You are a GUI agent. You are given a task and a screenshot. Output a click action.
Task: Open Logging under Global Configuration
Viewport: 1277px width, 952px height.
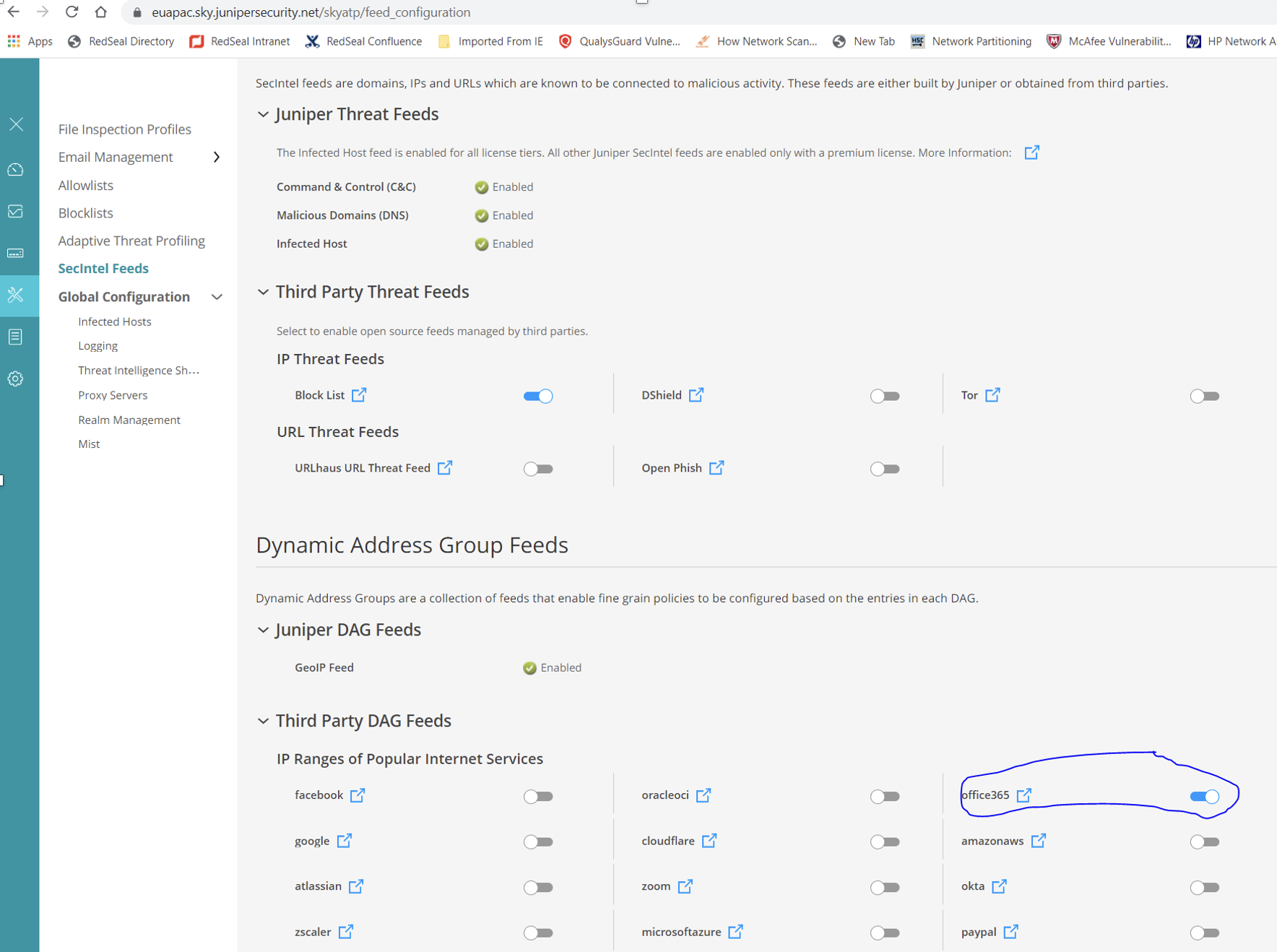pos(98,345)
